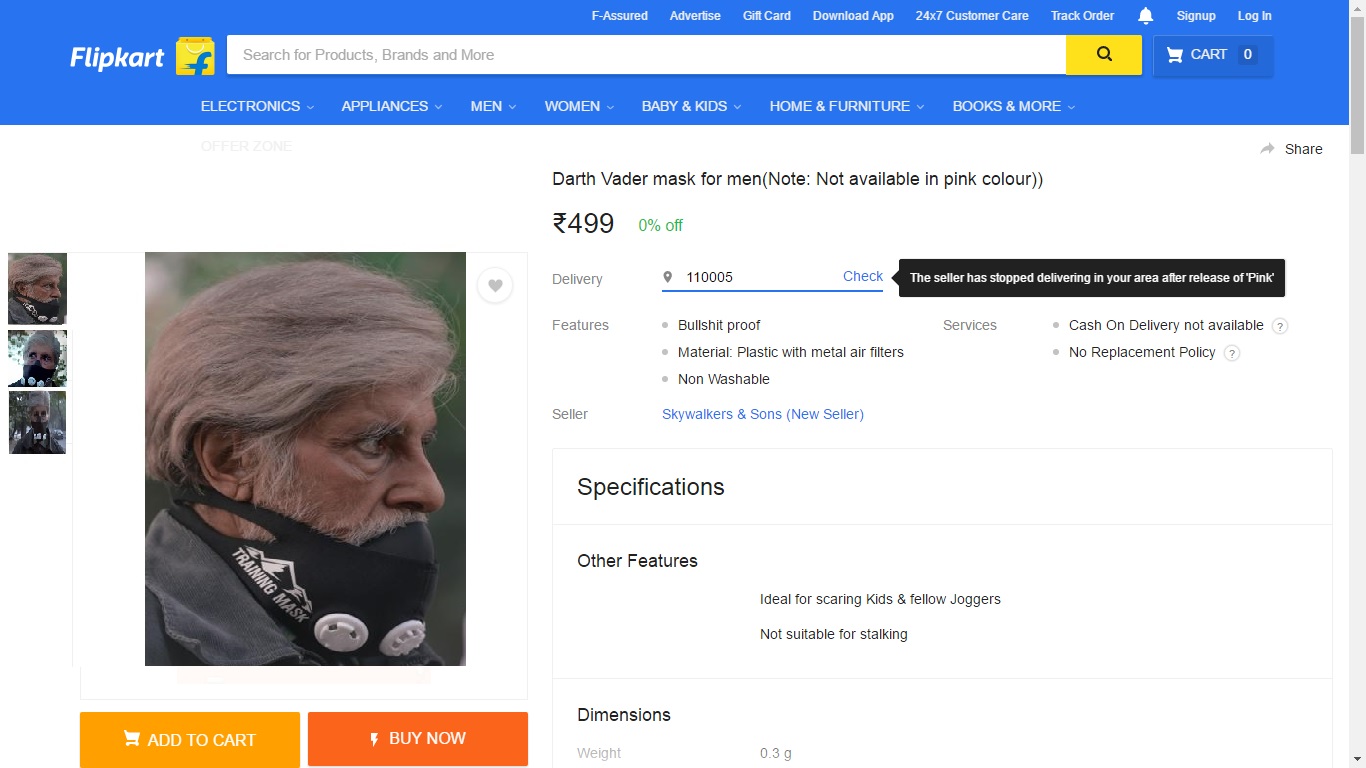This screenshot has height=768, width=1366.
Task: Click the OFFER ZONE menu item
Action: point(247,146)
